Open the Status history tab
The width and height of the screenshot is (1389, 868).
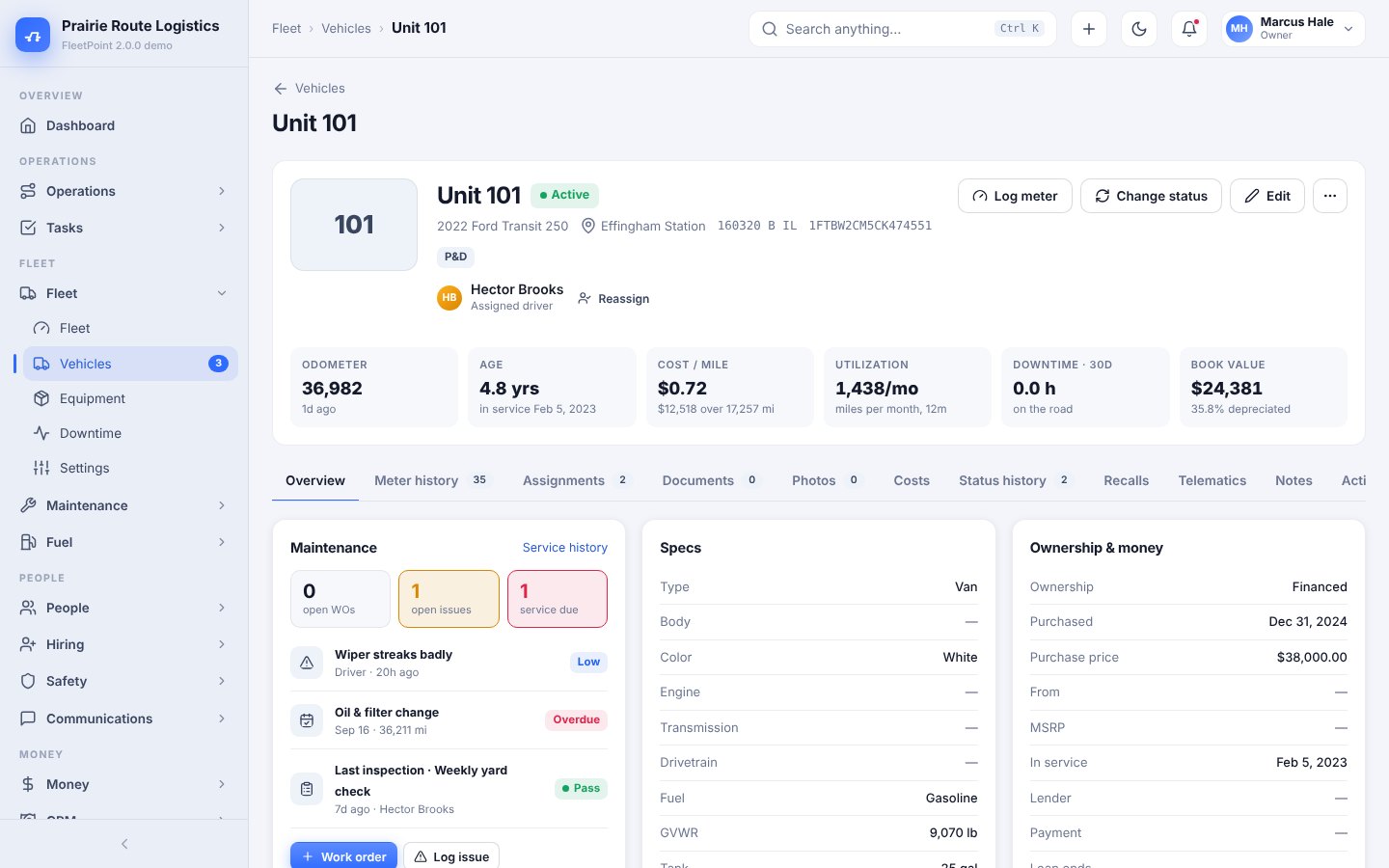click(x=1015, y=480)
